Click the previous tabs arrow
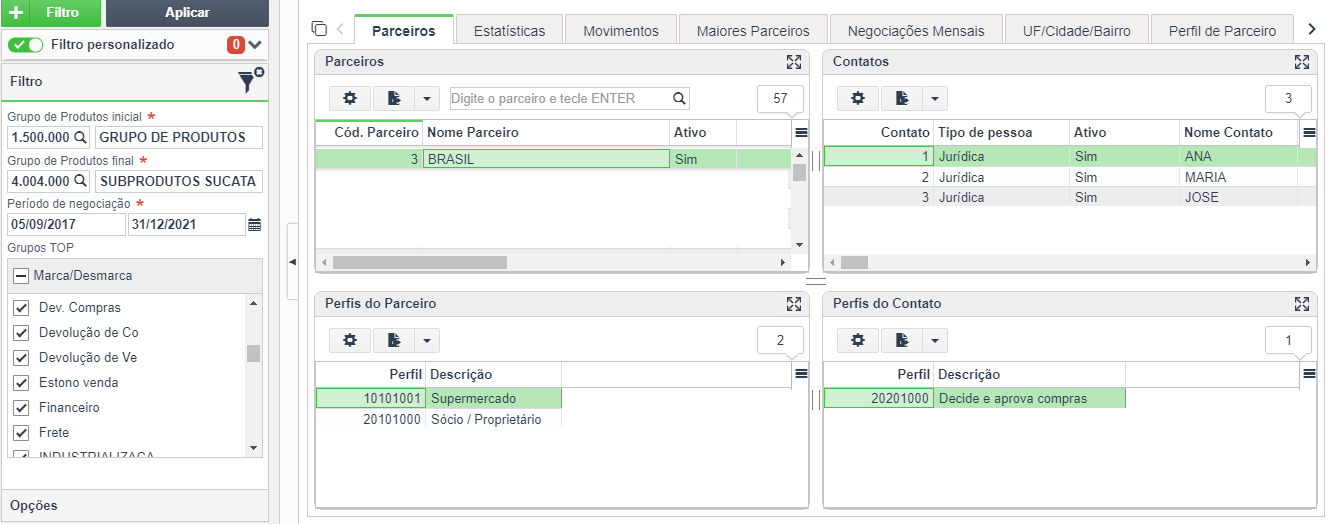Viewport: 1332px width, 524px height. click(x=340, y=29)
